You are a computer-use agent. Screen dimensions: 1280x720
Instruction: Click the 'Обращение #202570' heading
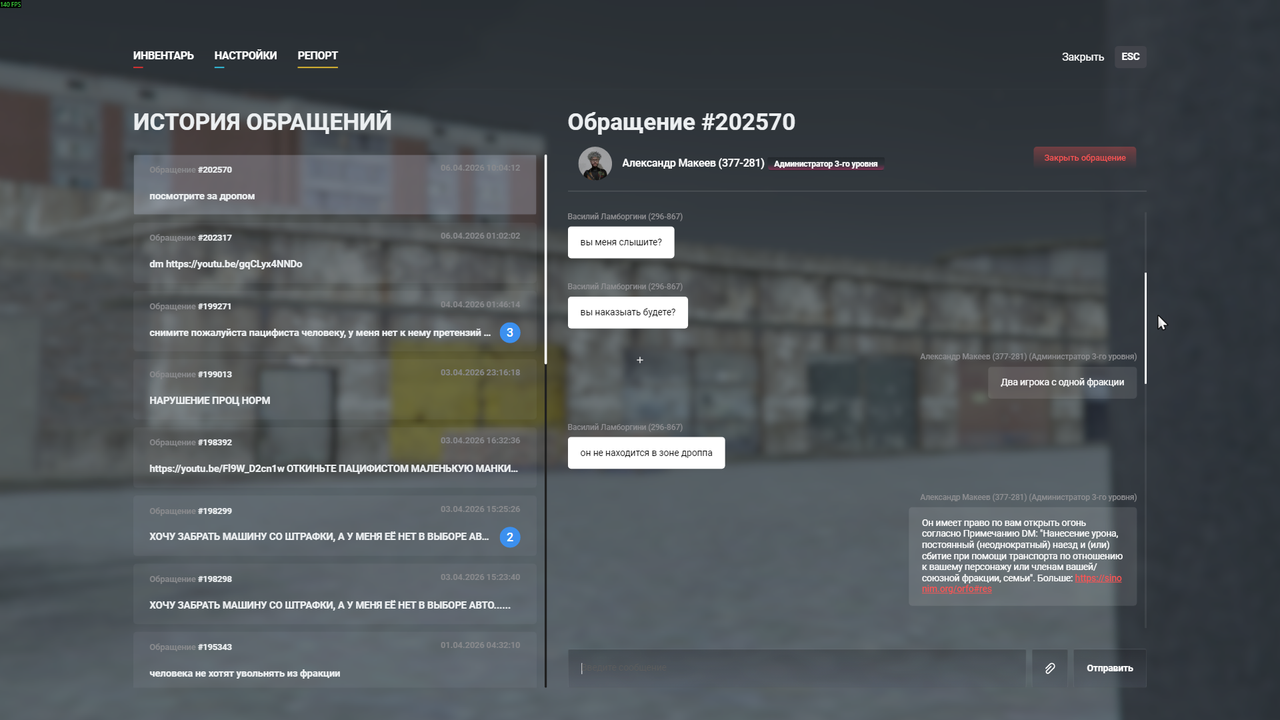coord(681,123)
